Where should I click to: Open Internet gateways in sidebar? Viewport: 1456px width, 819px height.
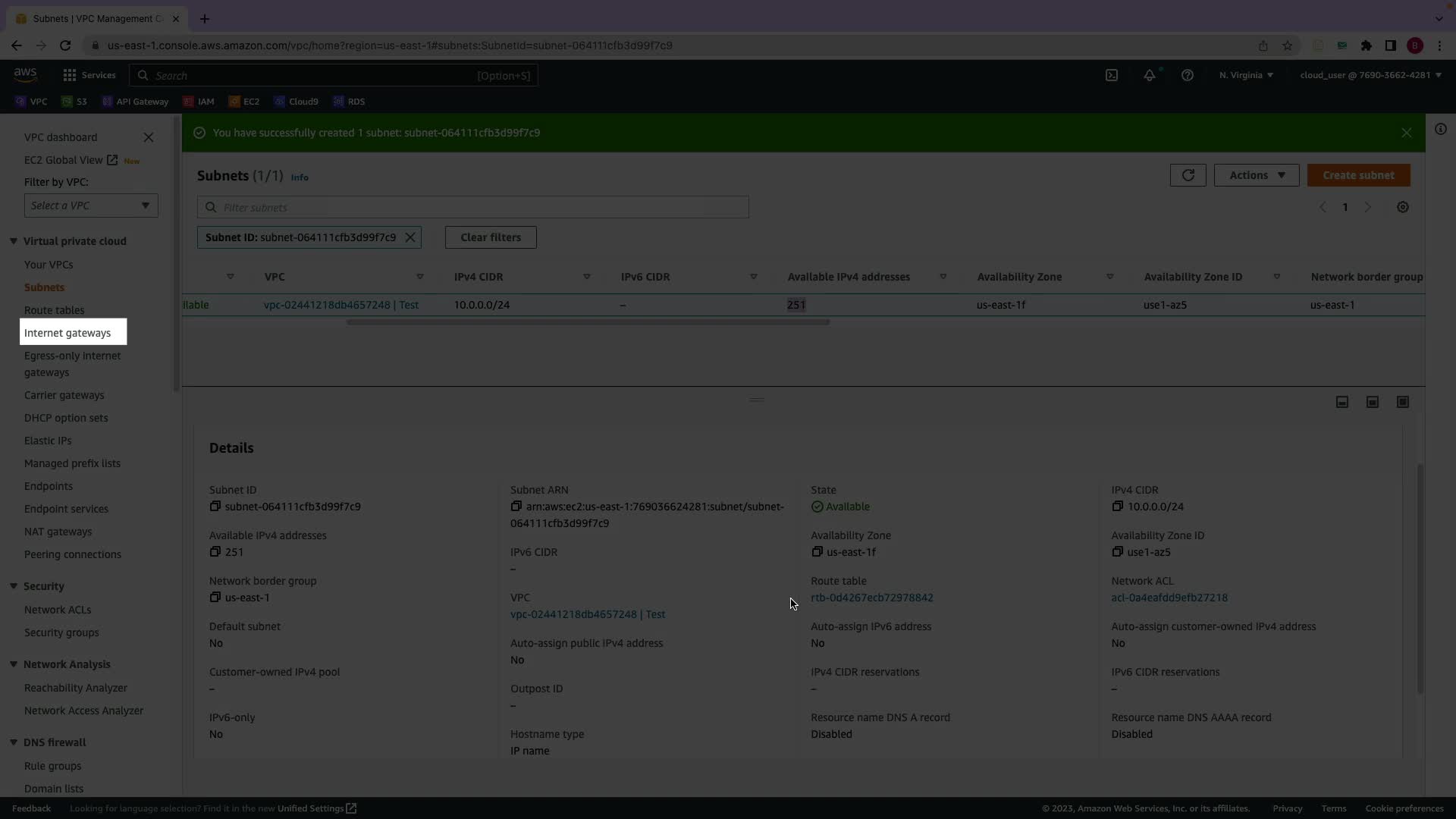[x=67, y=333]
